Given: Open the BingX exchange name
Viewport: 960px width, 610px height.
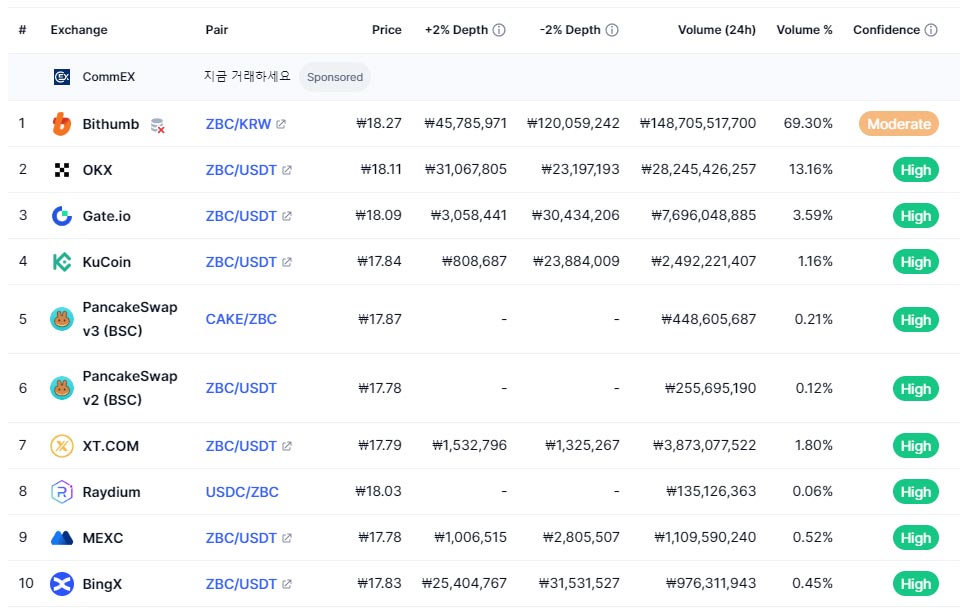Looking at the screenshot, I should point(102,584).
